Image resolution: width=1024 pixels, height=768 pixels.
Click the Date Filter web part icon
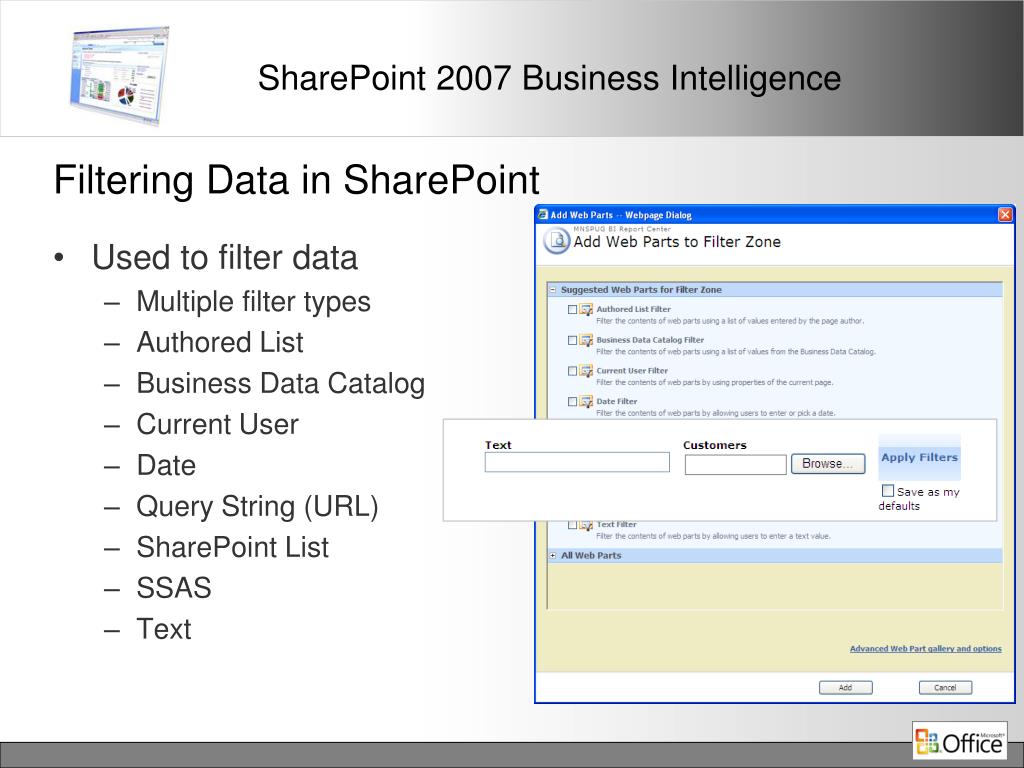tap(586, 402)
